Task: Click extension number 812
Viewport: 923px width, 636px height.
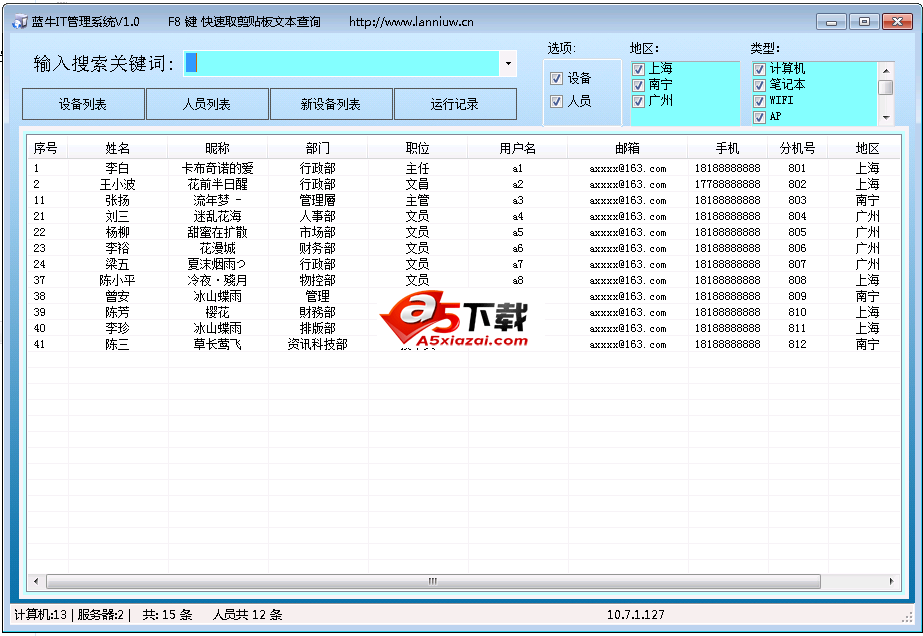Action: [797, 344]
